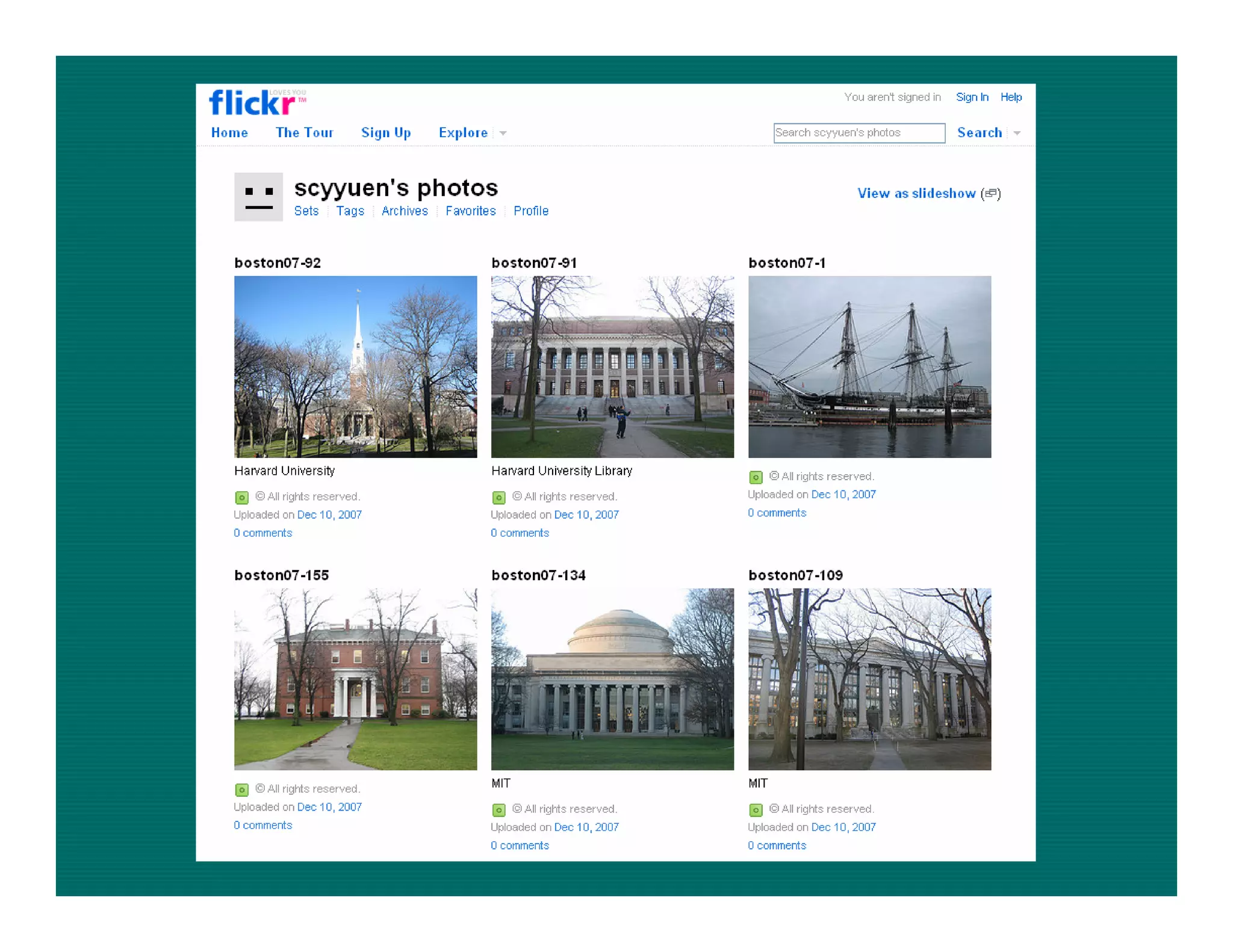Go to Sign Up in the navigation
This screenshot has width=1233, height=952.
pyautogui.click(x=386, y=133)
